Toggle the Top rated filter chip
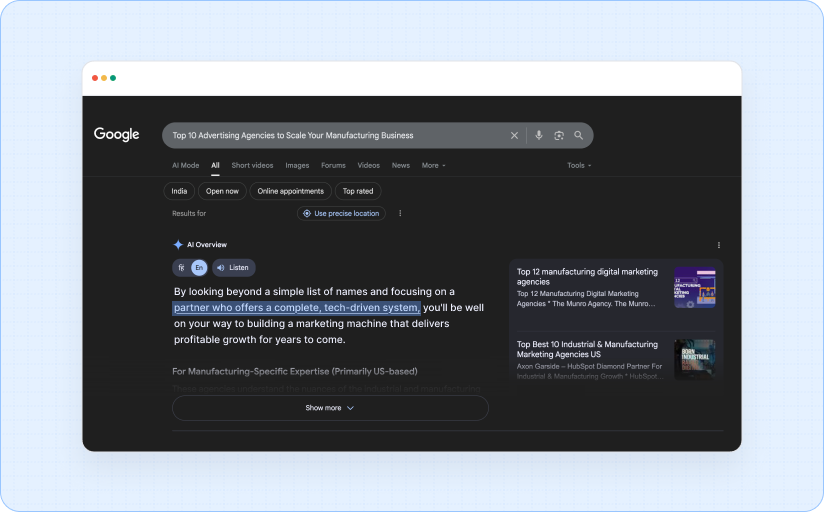 (358, 191)
